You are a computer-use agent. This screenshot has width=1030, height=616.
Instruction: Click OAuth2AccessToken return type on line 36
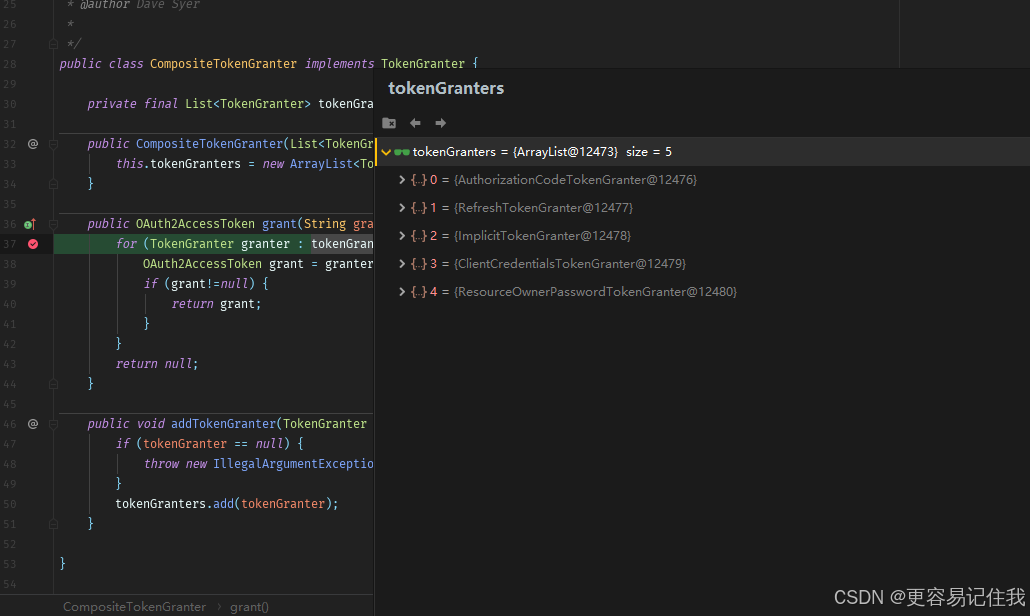point(195,224)
